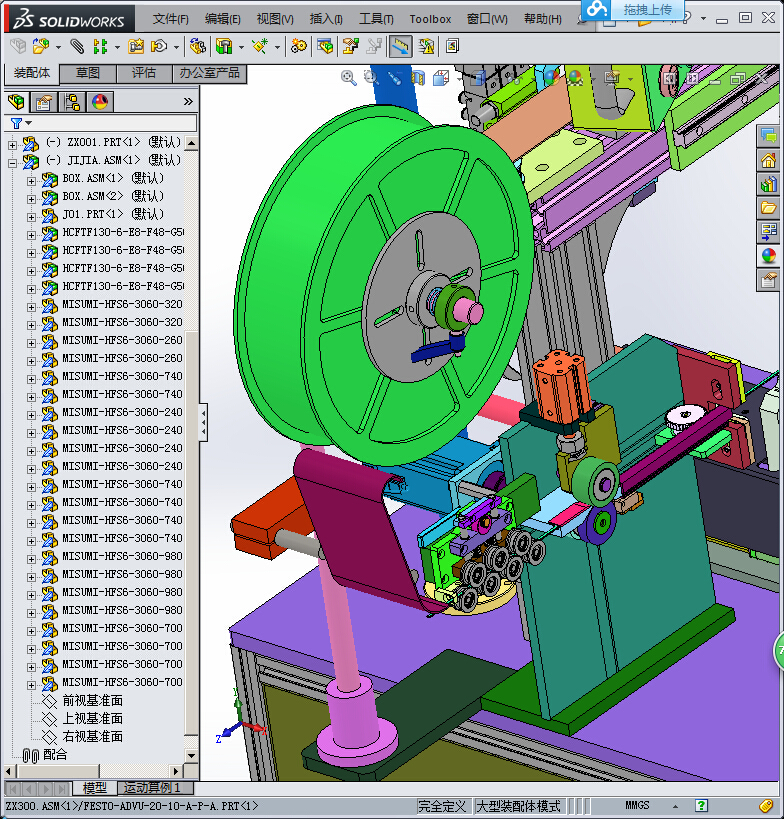784x819 pixels.
Task: Open the 文件(F) menu
Action: [x=170, y=19]
